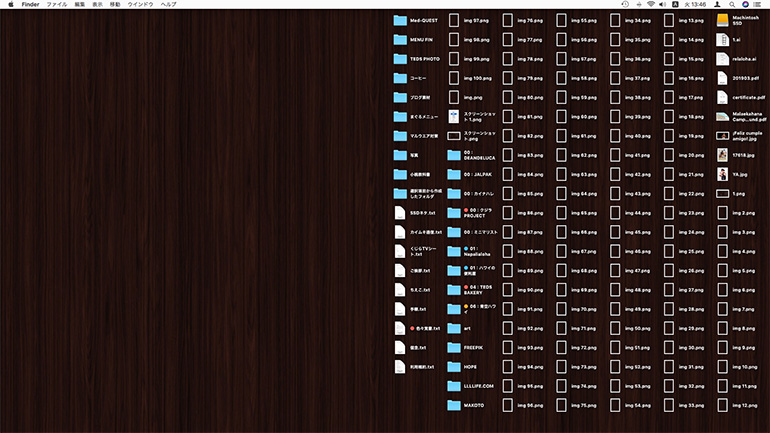Image resolution: width=770 pixels, height=433 pixels.
Task: Select the FREEPIK folder
Action: point(454,347)
